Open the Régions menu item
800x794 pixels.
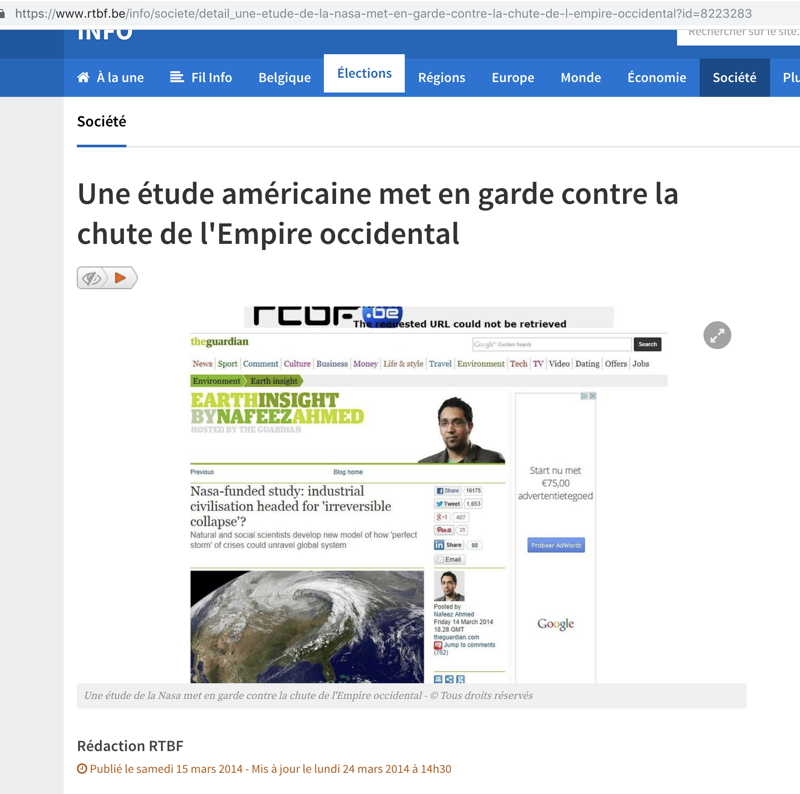(441, 78)
